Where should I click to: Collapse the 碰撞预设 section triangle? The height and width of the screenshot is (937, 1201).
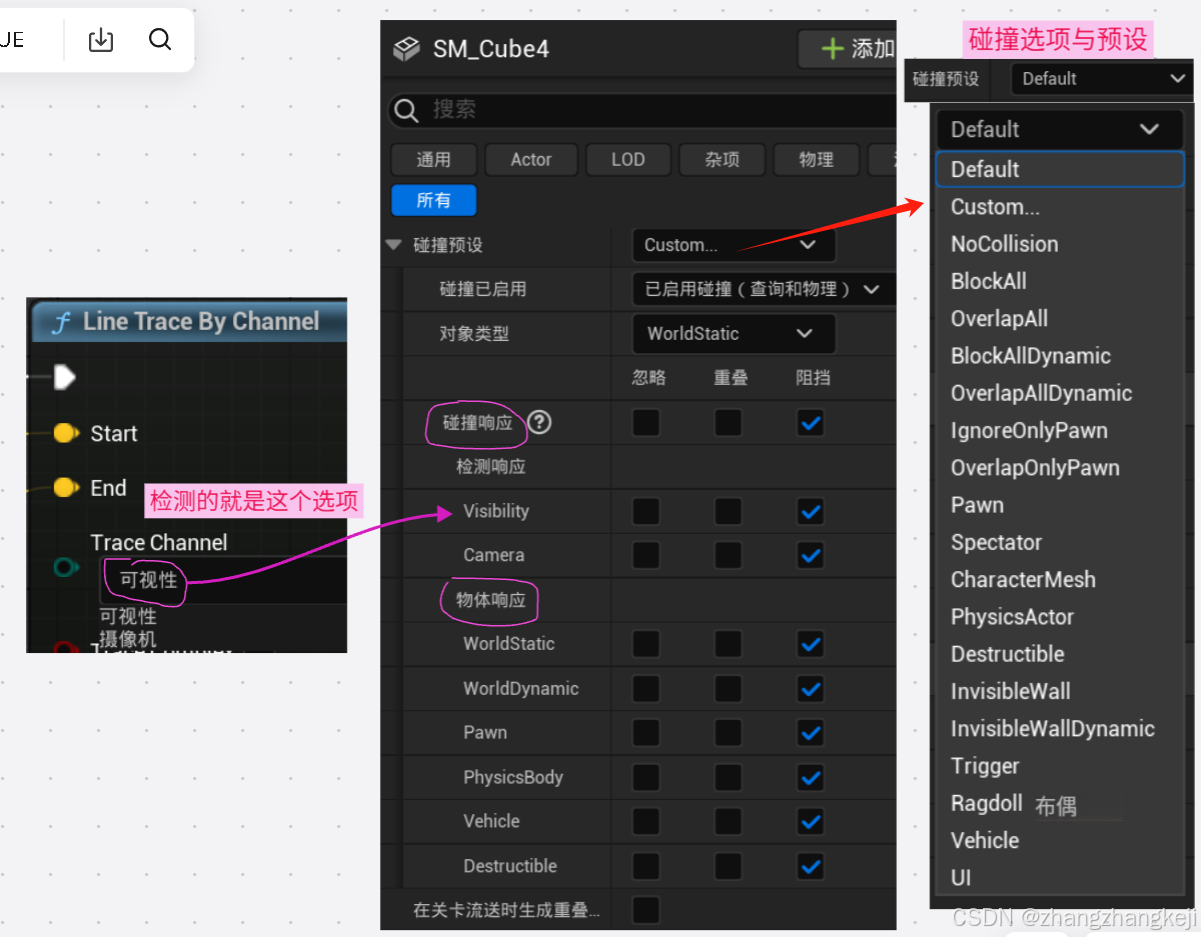[393, 244]
